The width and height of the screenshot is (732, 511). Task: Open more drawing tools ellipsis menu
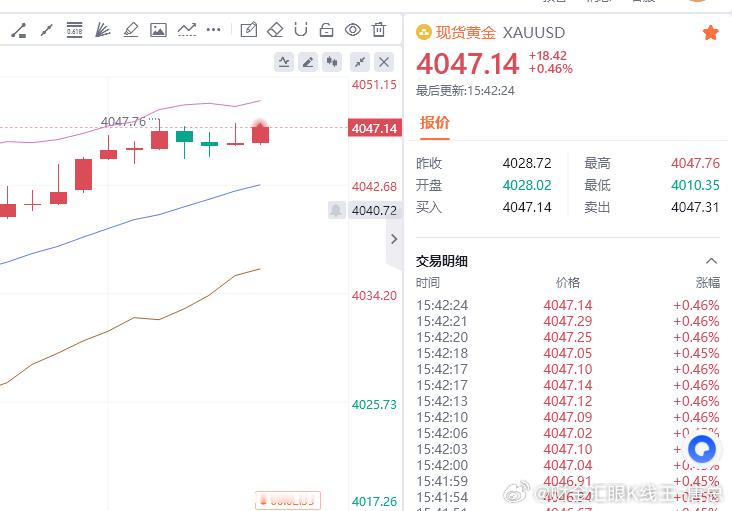[213, 30]
